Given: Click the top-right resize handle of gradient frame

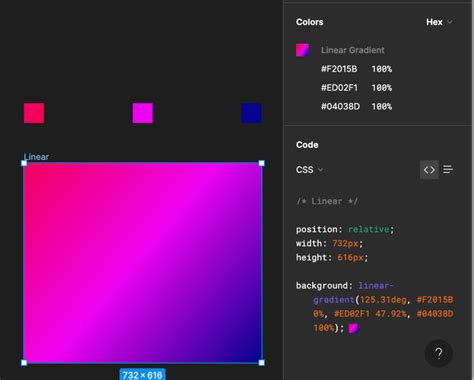Looking at the screenshot, I should pos(262,163).
